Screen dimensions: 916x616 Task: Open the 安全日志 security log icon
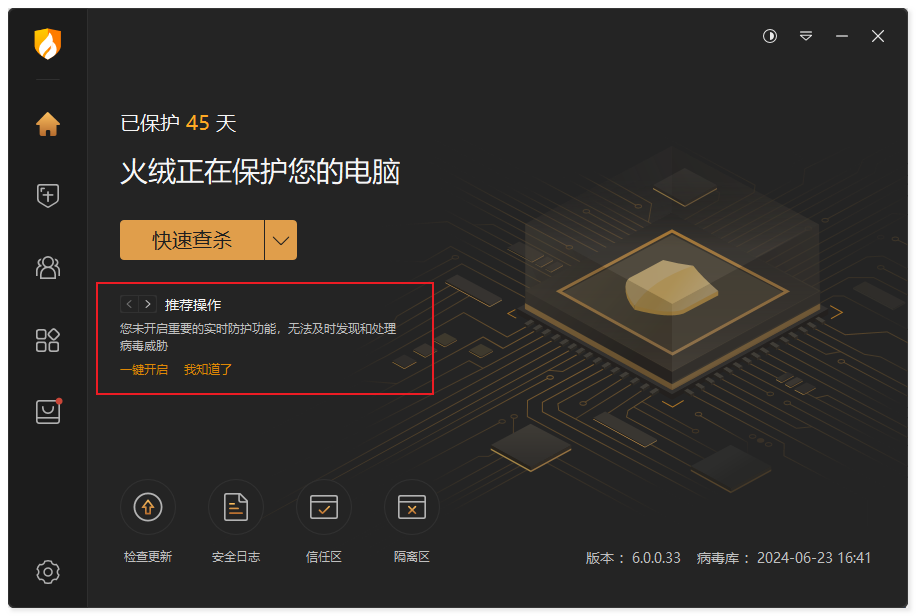click(236, 507)
